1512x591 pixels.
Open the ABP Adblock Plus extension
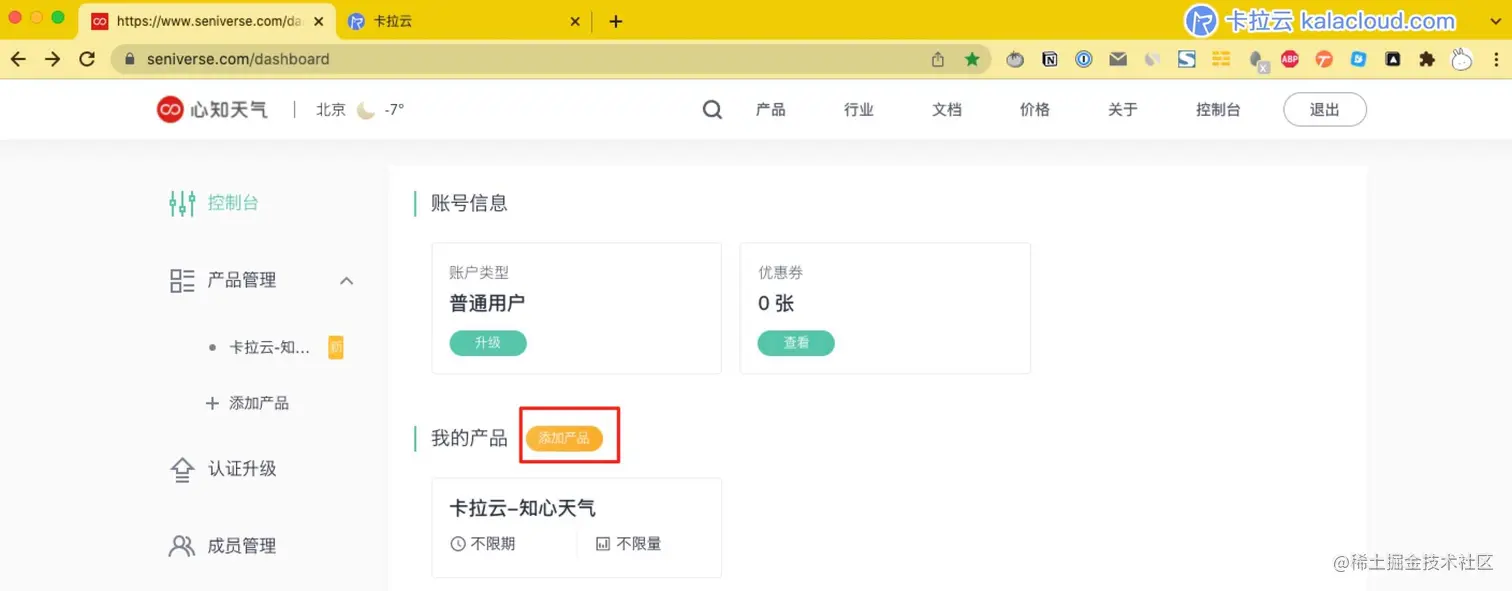point(1290,59)
